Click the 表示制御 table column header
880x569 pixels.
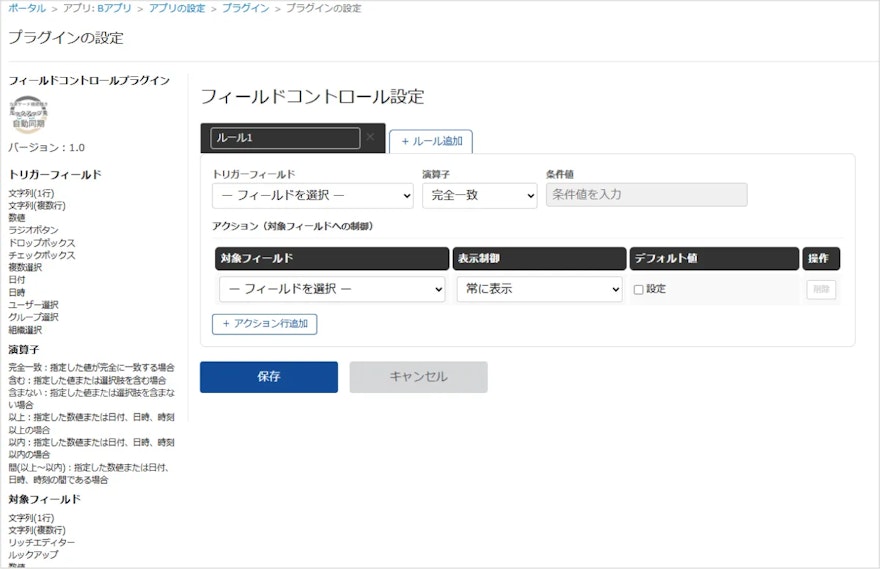(539, 258)
